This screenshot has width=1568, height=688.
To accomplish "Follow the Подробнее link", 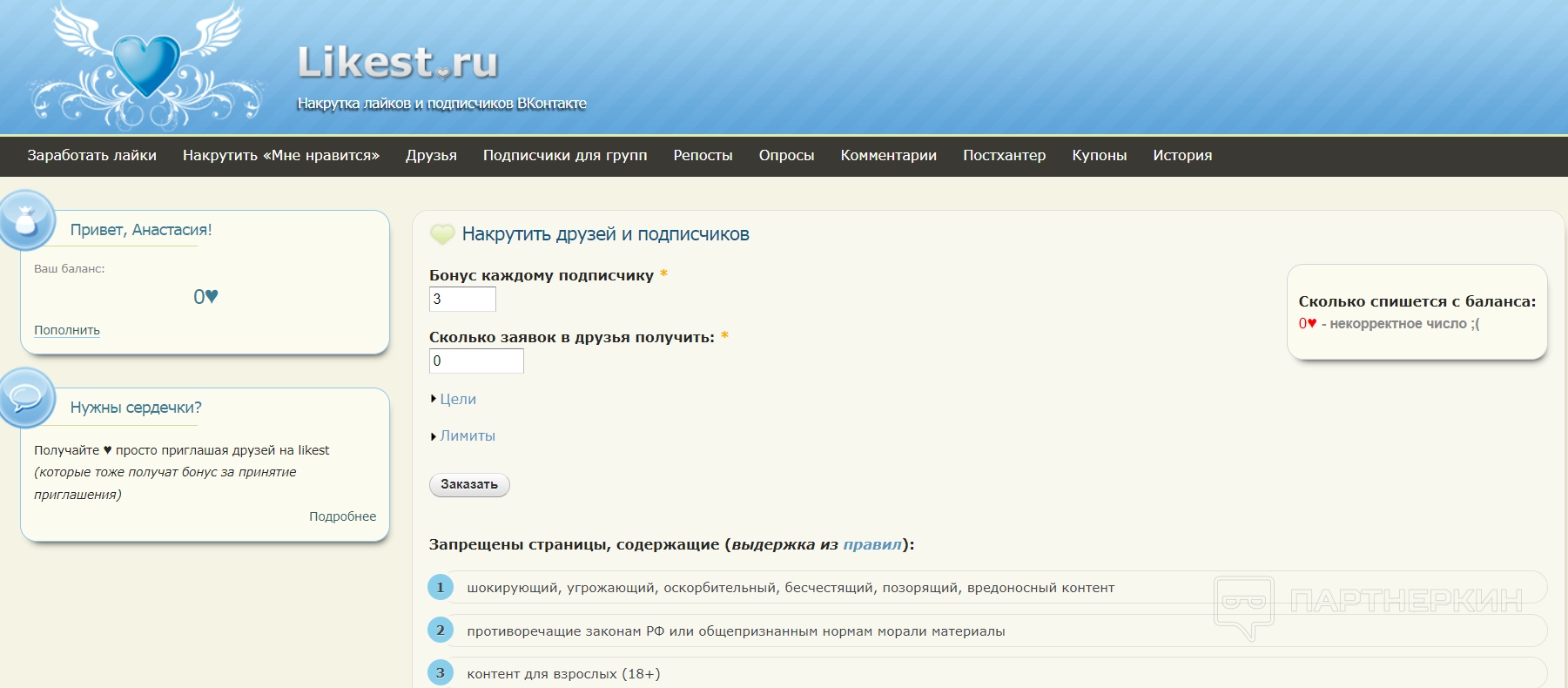I will [343, 516].
